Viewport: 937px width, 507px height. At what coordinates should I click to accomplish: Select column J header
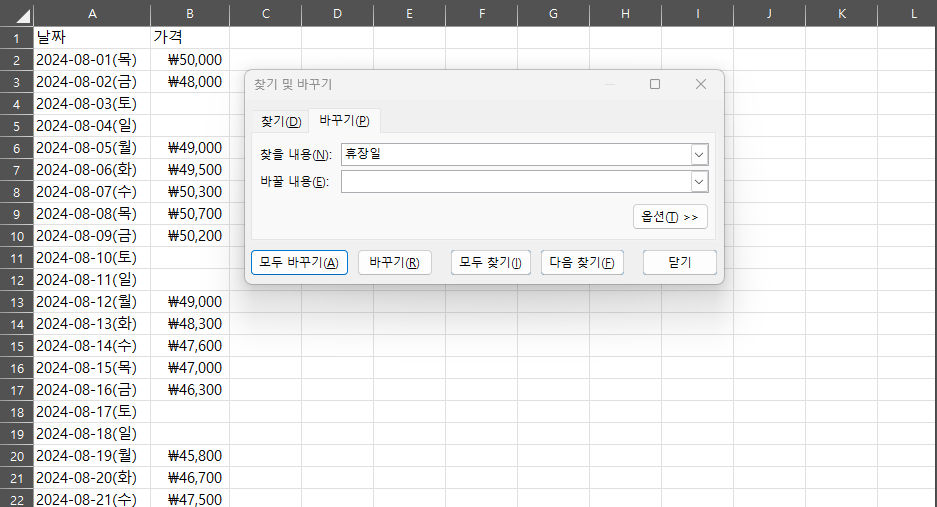click(x=769, y=14)
